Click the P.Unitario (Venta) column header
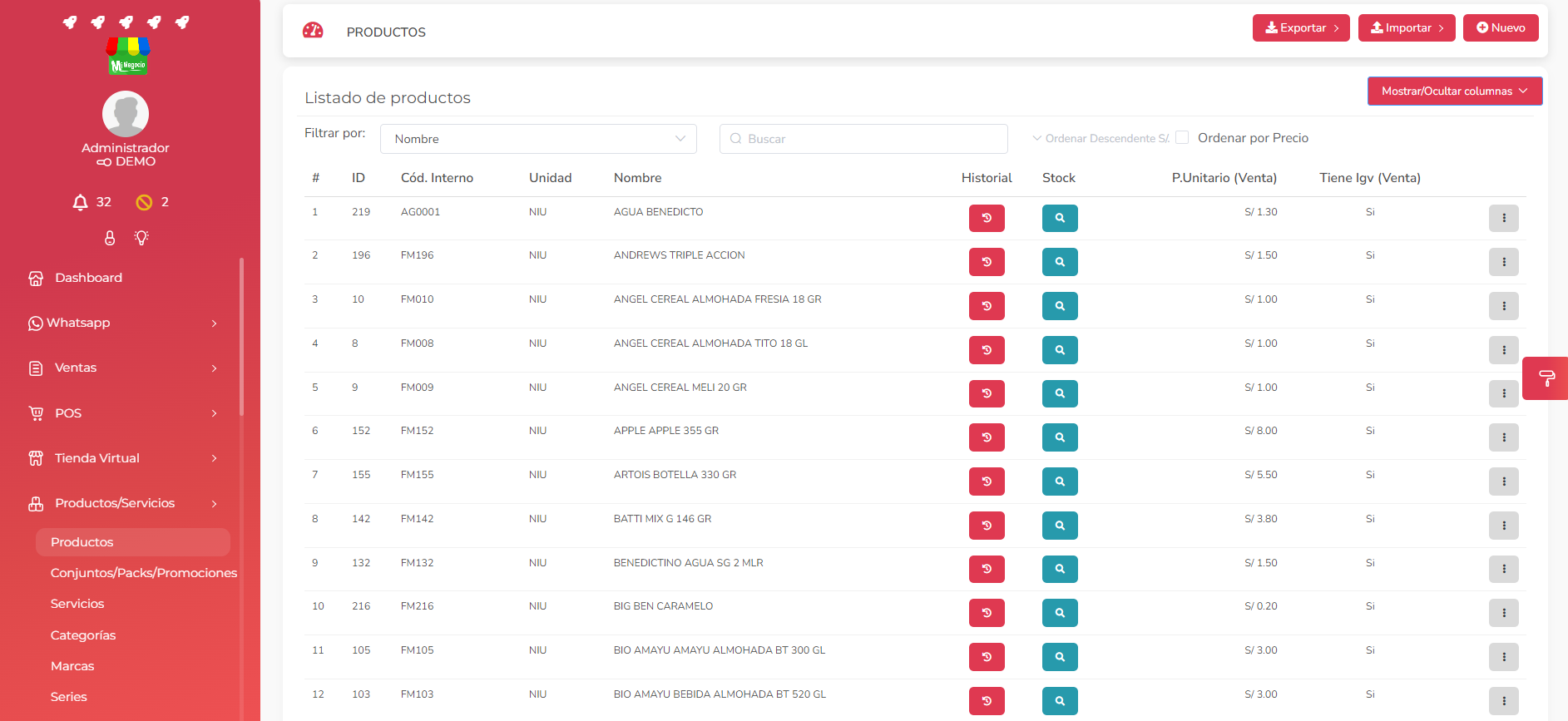Screen dimensions: 1568x721 [1224, 178]
